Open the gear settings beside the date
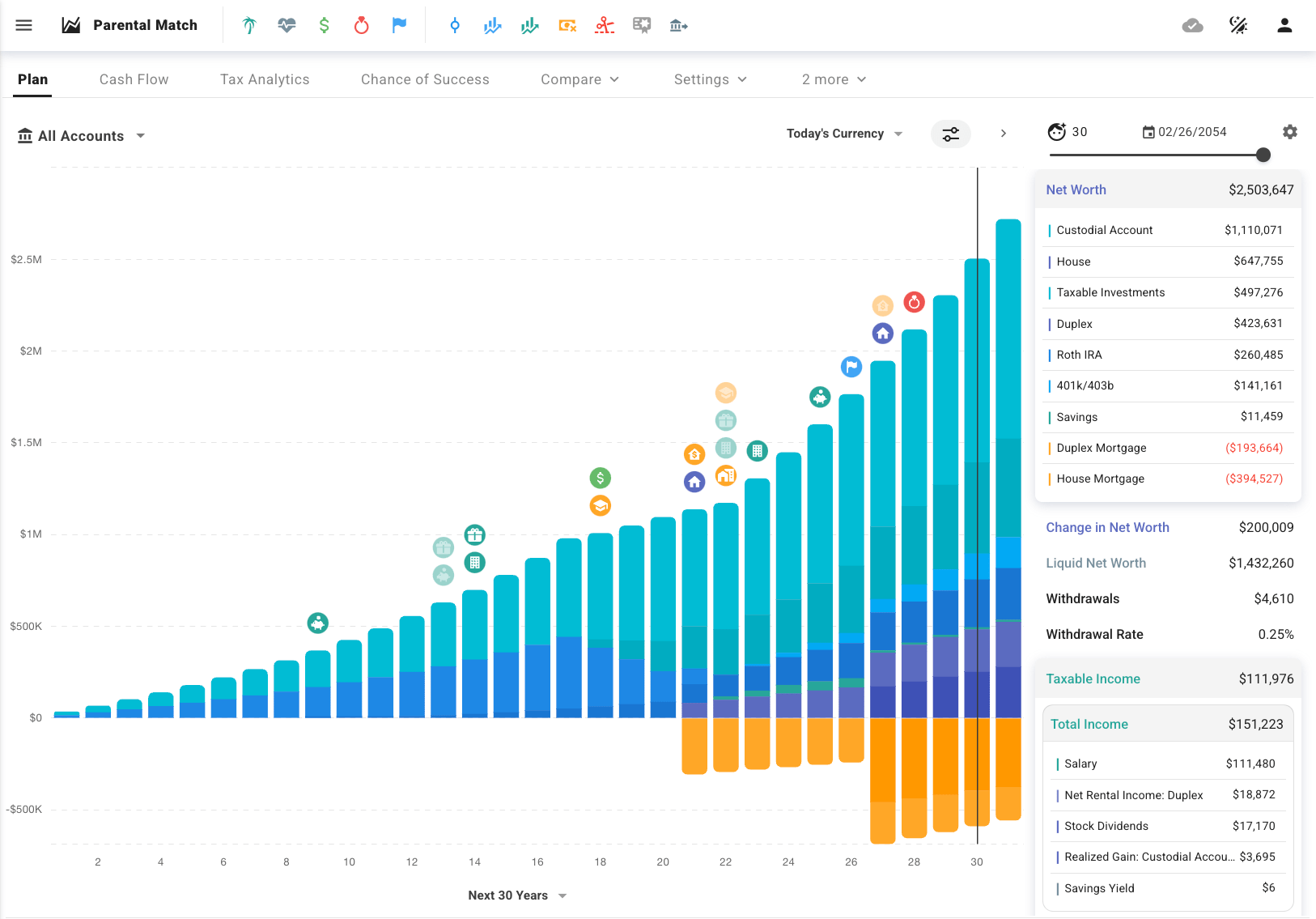 1290,132
